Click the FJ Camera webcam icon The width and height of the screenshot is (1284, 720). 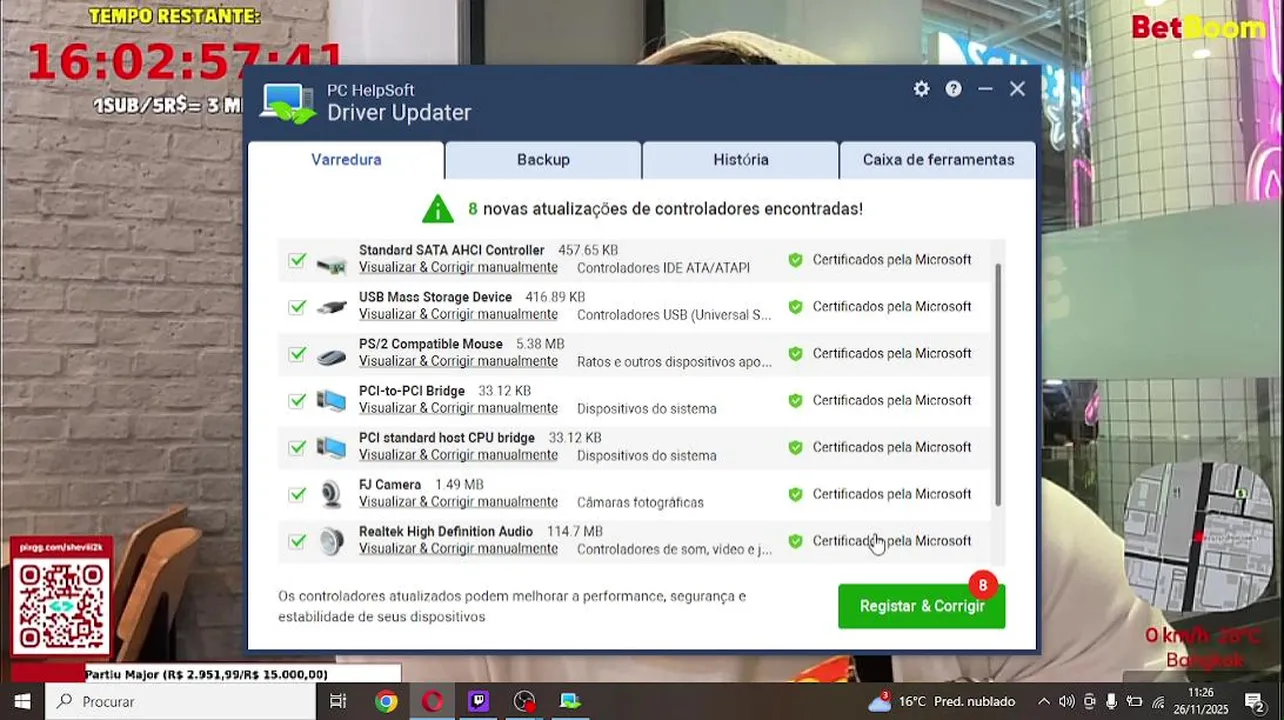(331, 494)
